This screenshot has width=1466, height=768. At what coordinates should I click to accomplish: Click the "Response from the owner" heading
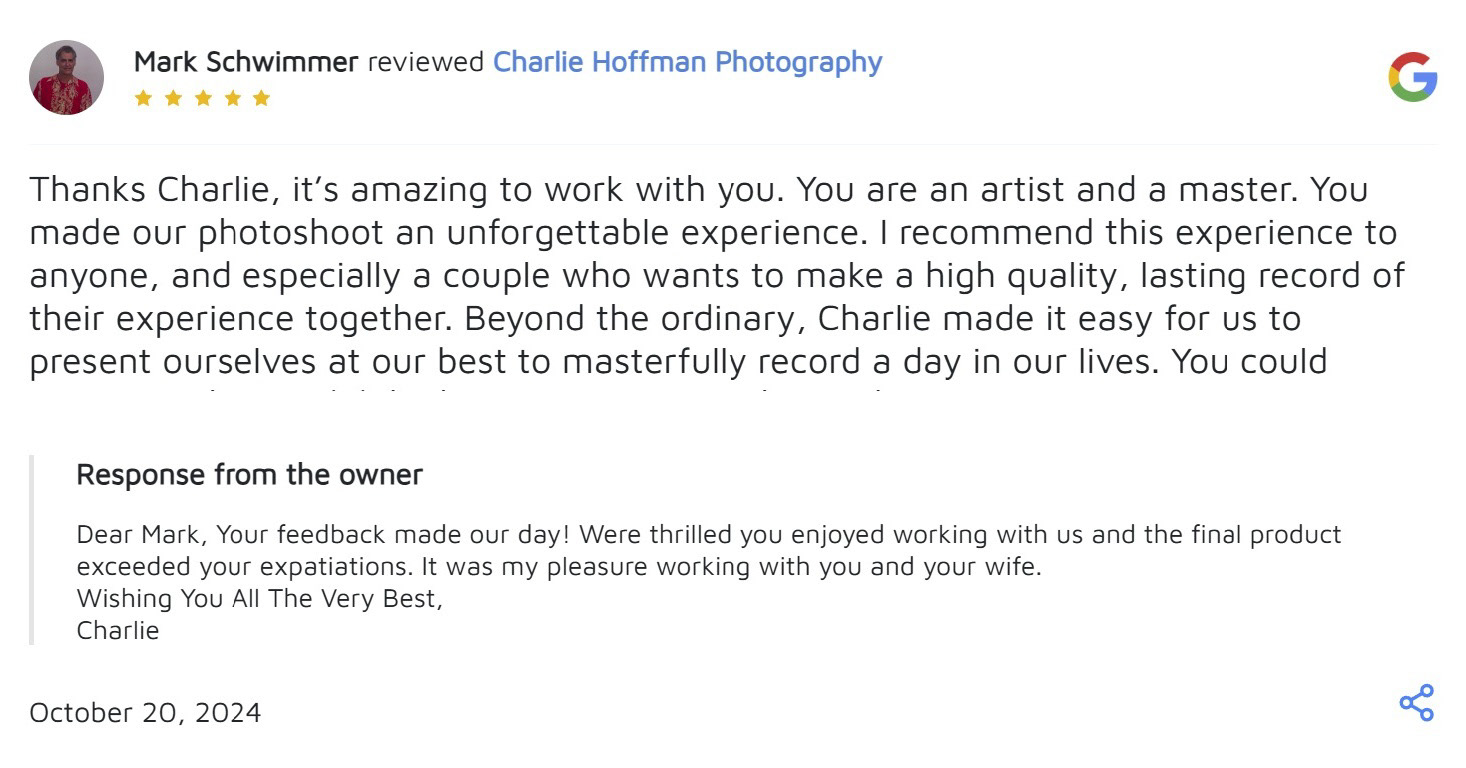249,474
